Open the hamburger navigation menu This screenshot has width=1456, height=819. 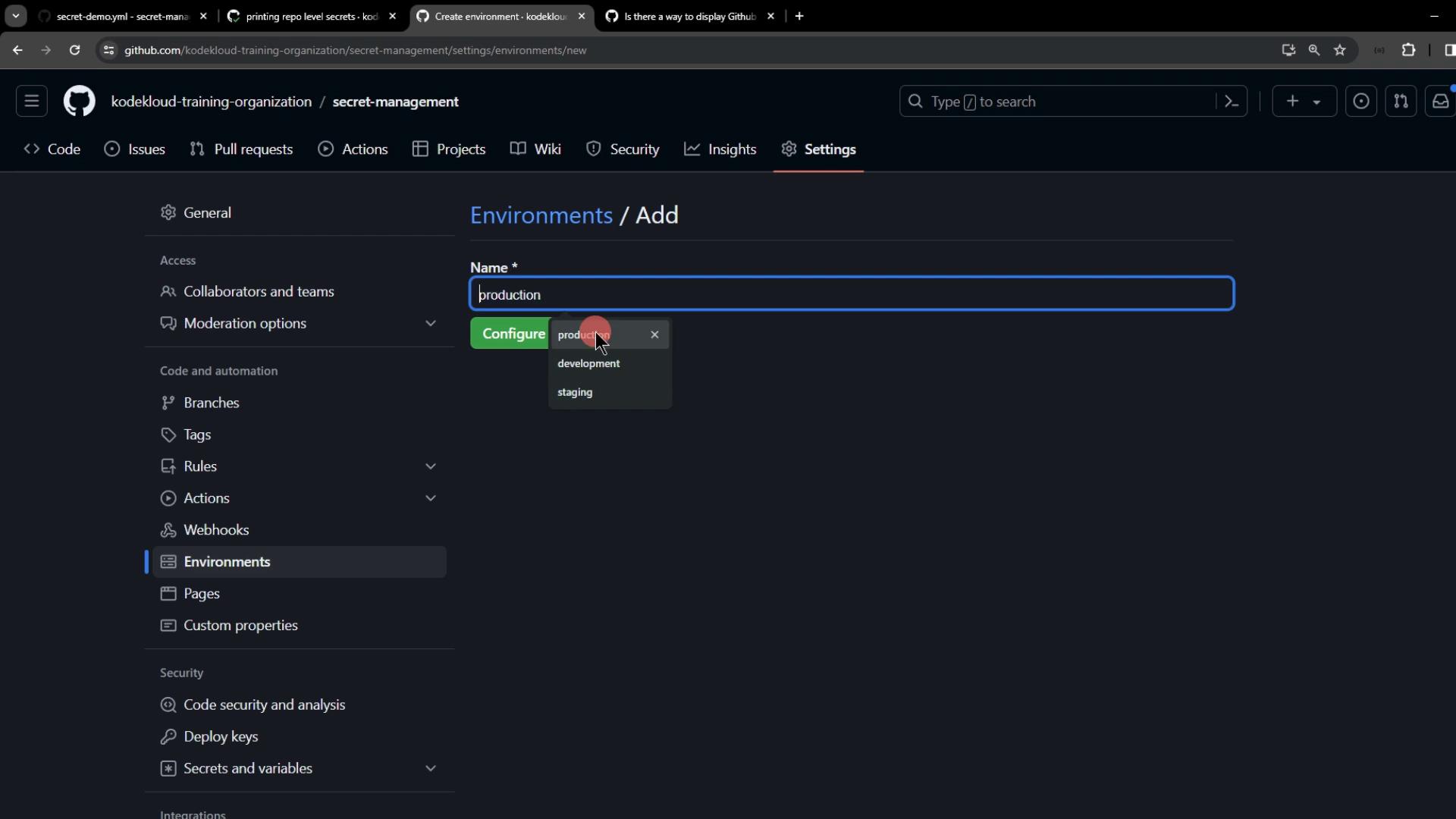32,102
